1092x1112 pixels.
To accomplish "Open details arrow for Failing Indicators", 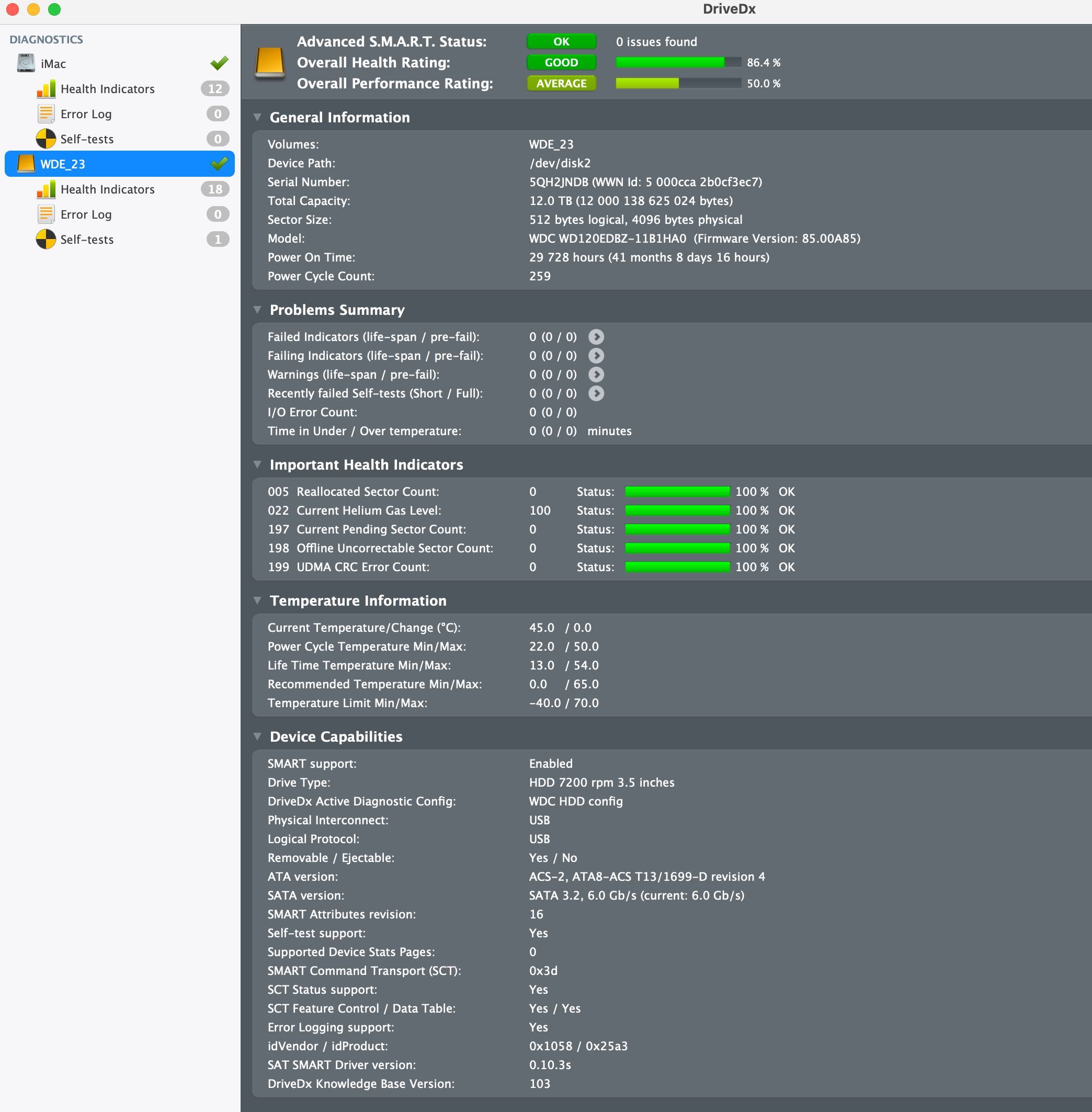I will (596, 356).
